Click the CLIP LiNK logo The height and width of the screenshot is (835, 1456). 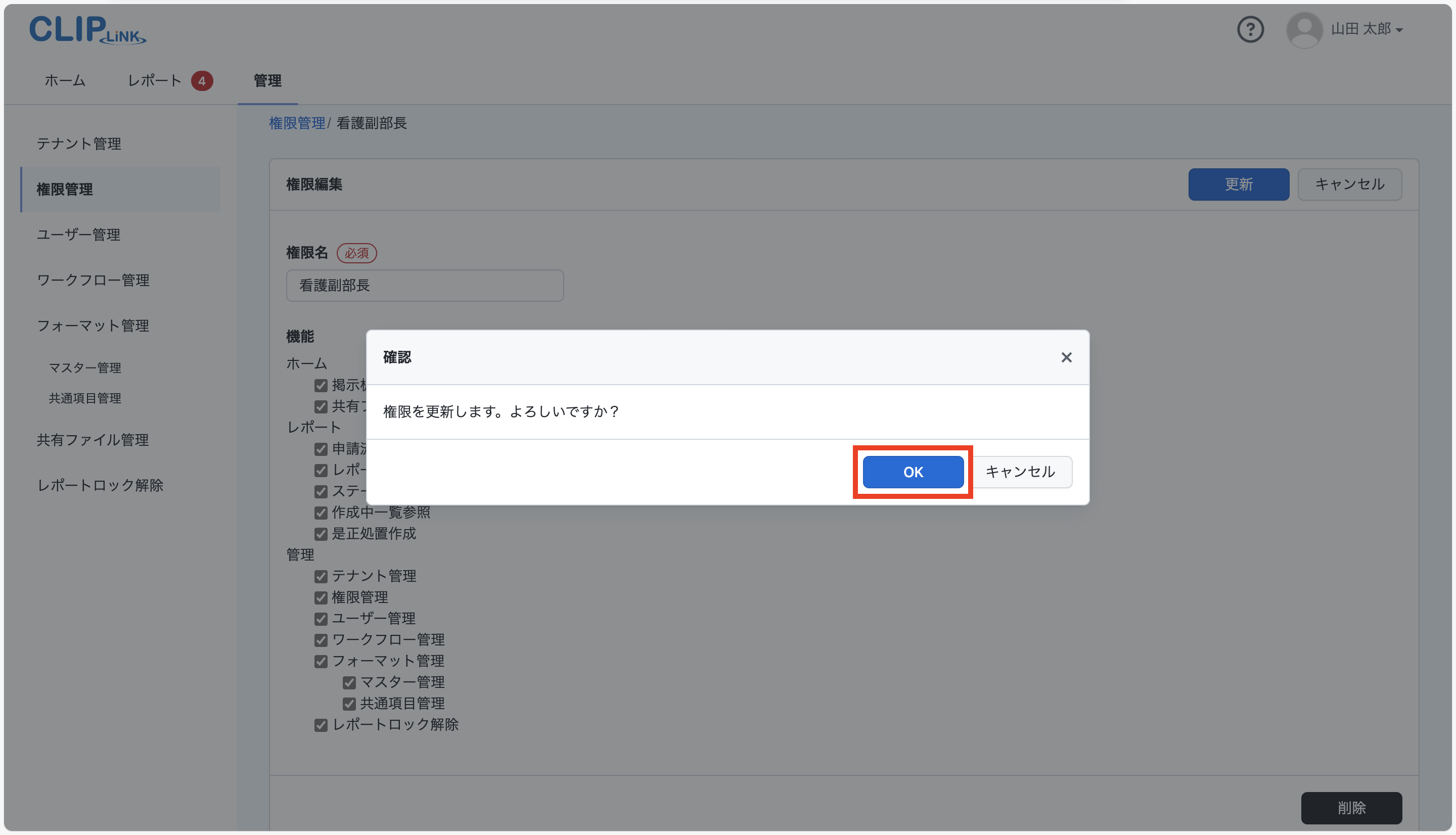click(x=87, y=30)
